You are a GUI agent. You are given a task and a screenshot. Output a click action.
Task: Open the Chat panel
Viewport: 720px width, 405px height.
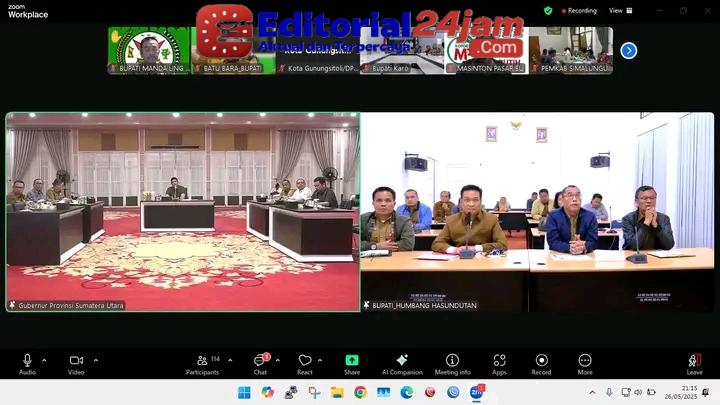pyautogui.click(x=260, y=361)
